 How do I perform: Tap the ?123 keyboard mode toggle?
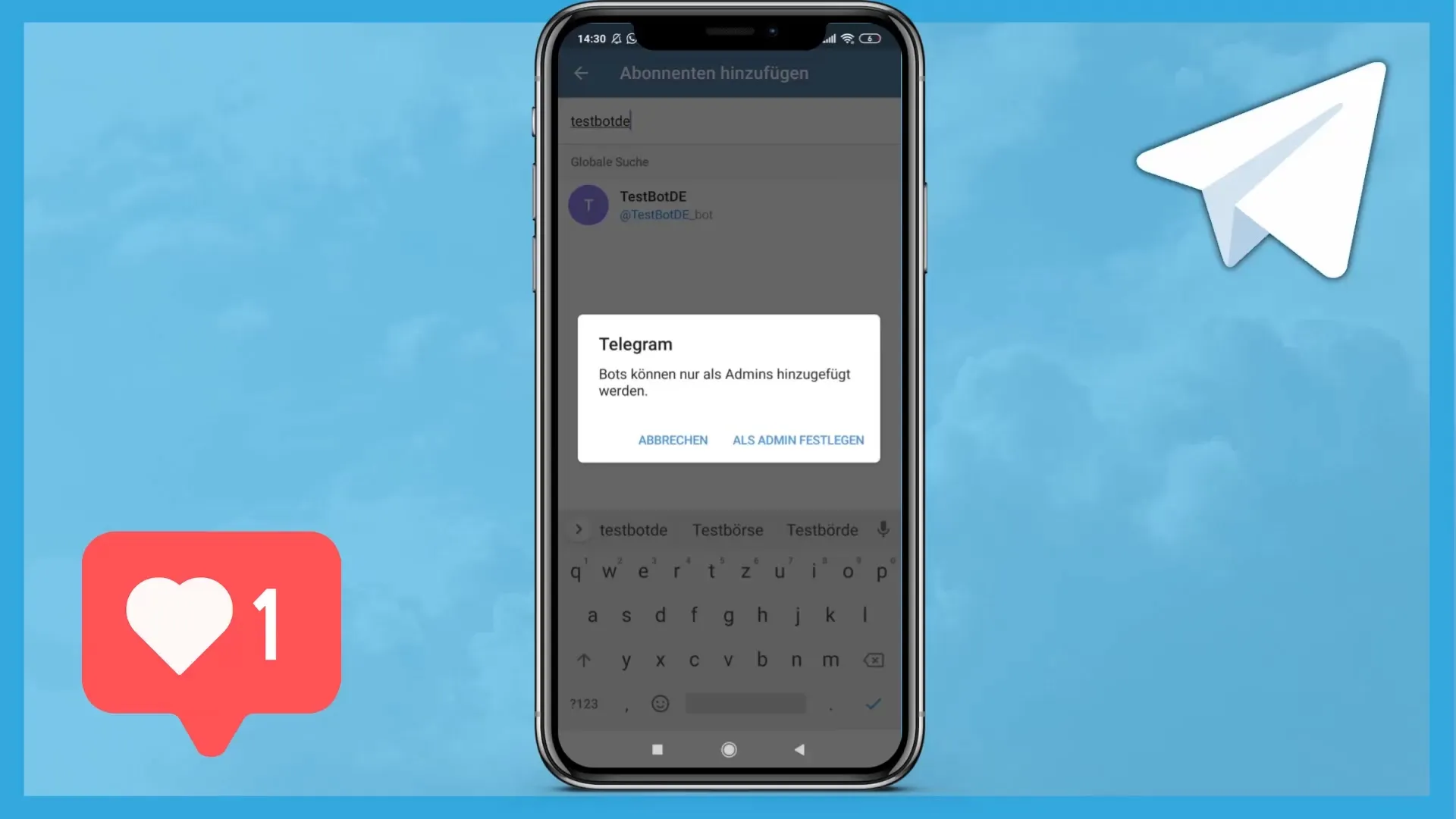583,704
